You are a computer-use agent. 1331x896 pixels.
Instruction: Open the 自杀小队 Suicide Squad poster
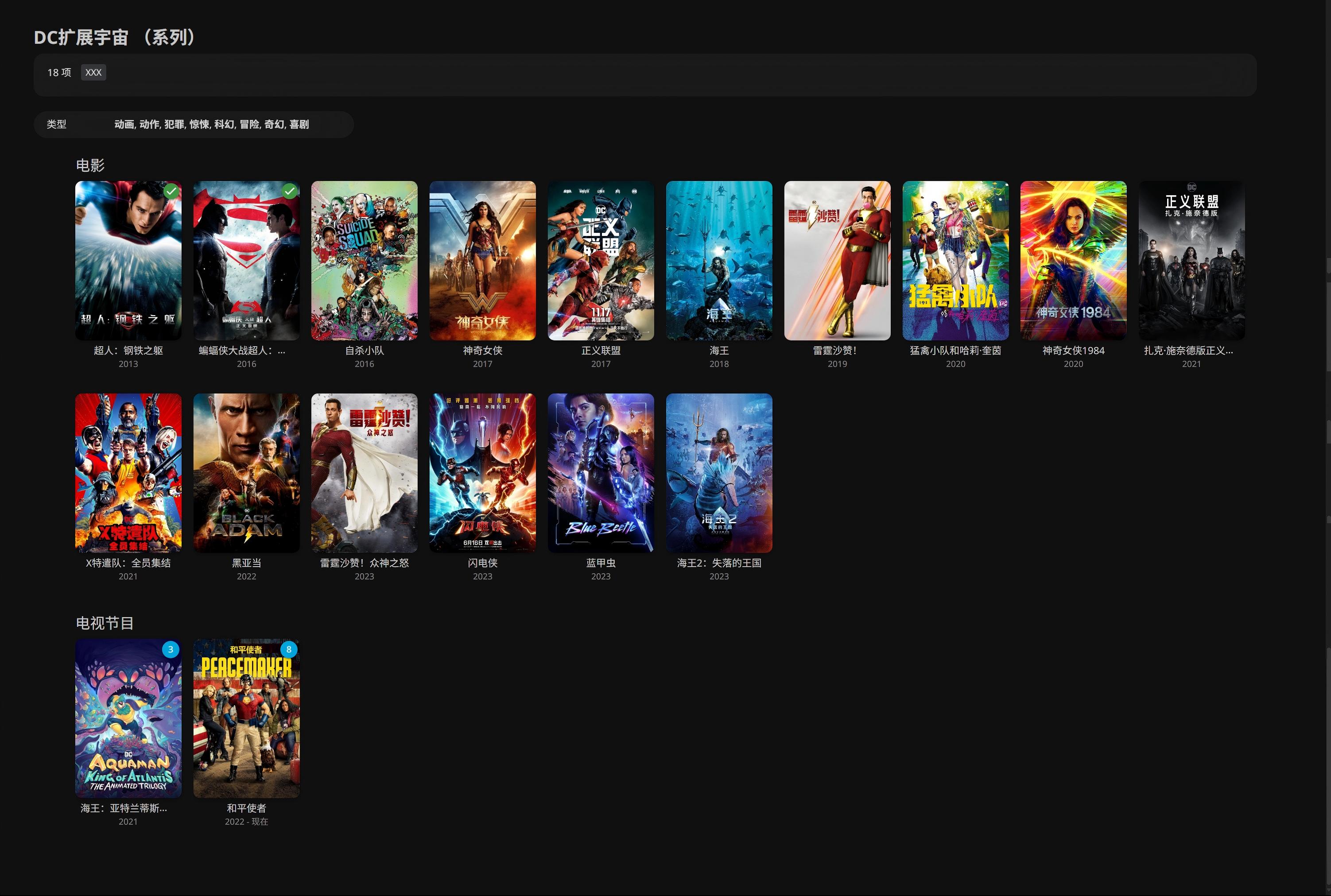364,261
